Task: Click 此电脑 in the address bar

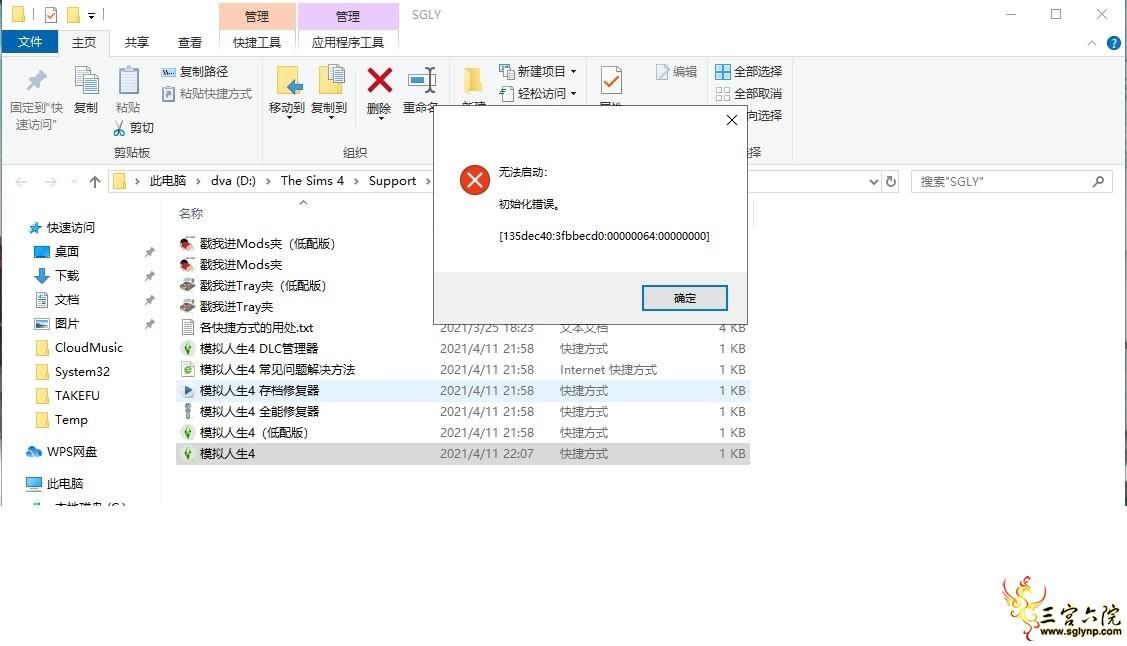Action: (x=168, y=181)
